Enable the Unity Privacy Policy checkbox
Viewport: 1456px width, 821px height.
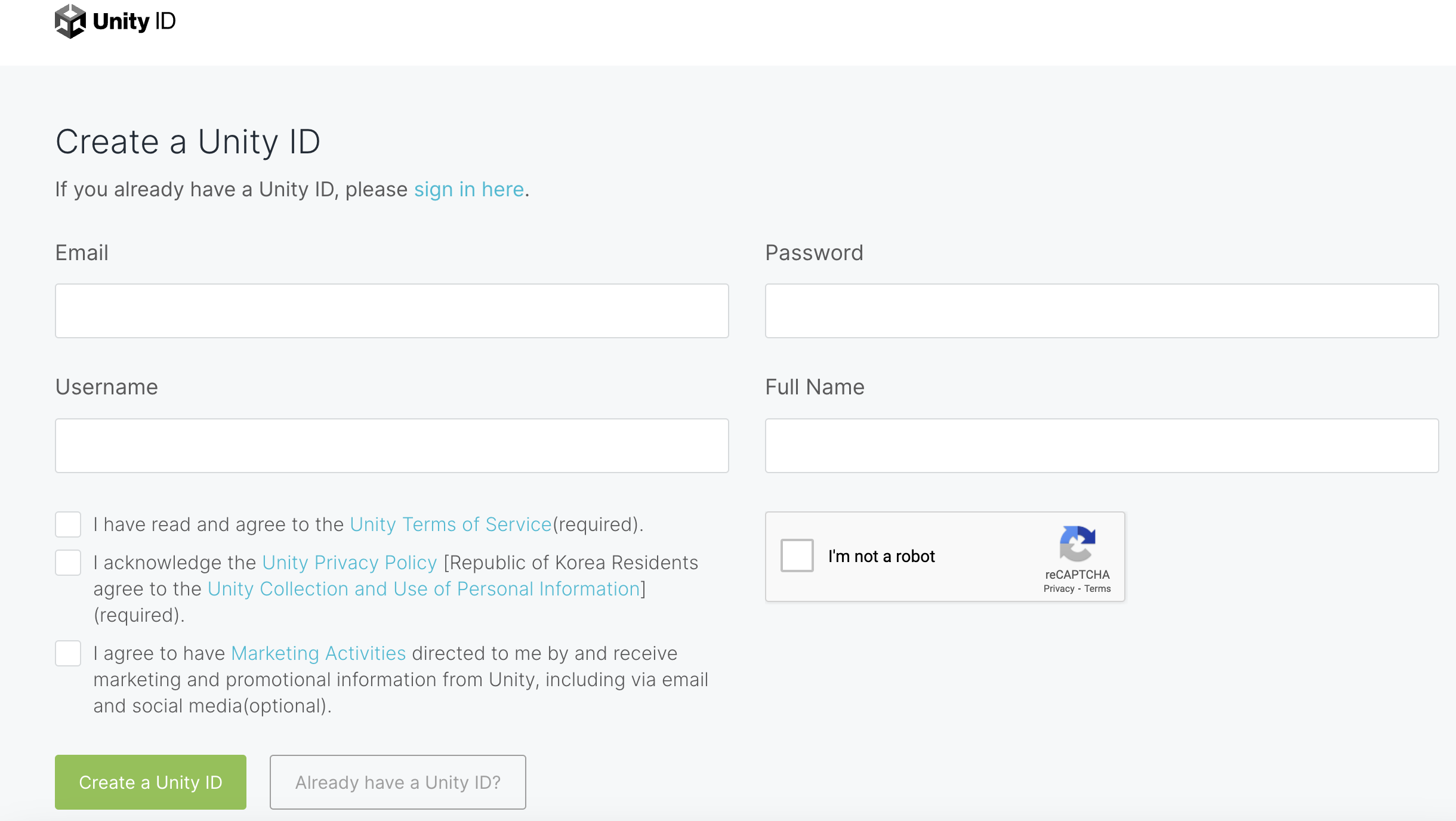(68, 563)
